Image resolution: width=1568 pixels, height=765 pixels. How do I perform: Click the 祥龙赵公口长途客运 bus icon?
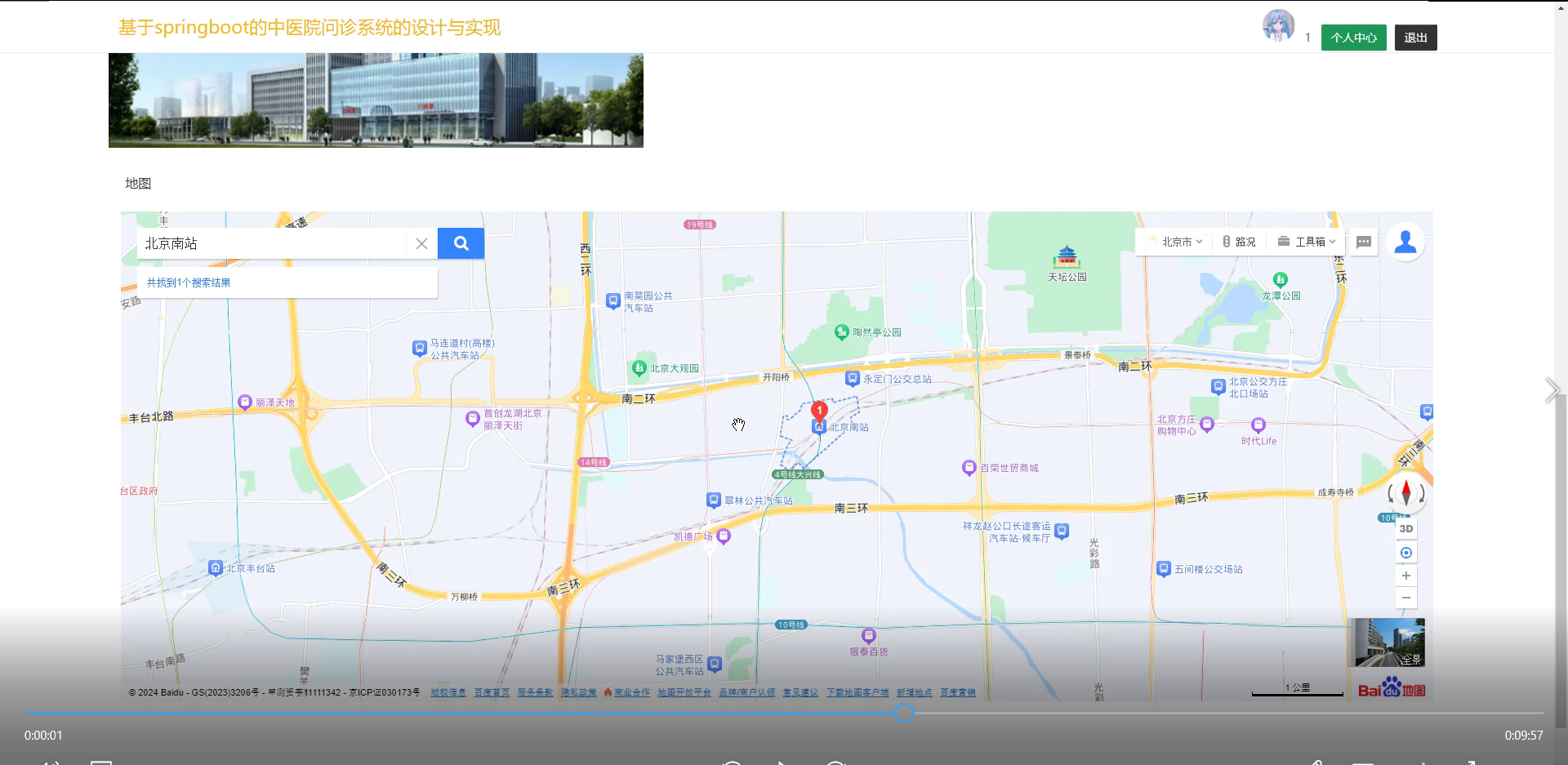point(1062,531)
